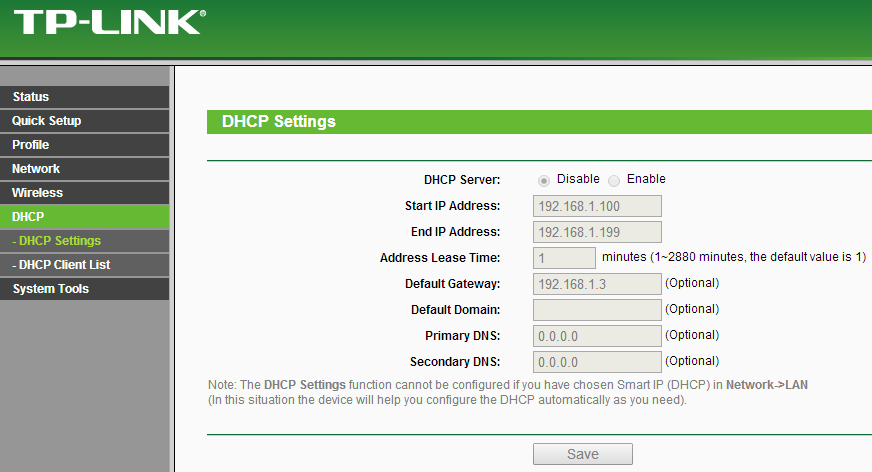Open Quick Setup in the sidebar
The width and height of the screenshot is (872, 472).
85,121
